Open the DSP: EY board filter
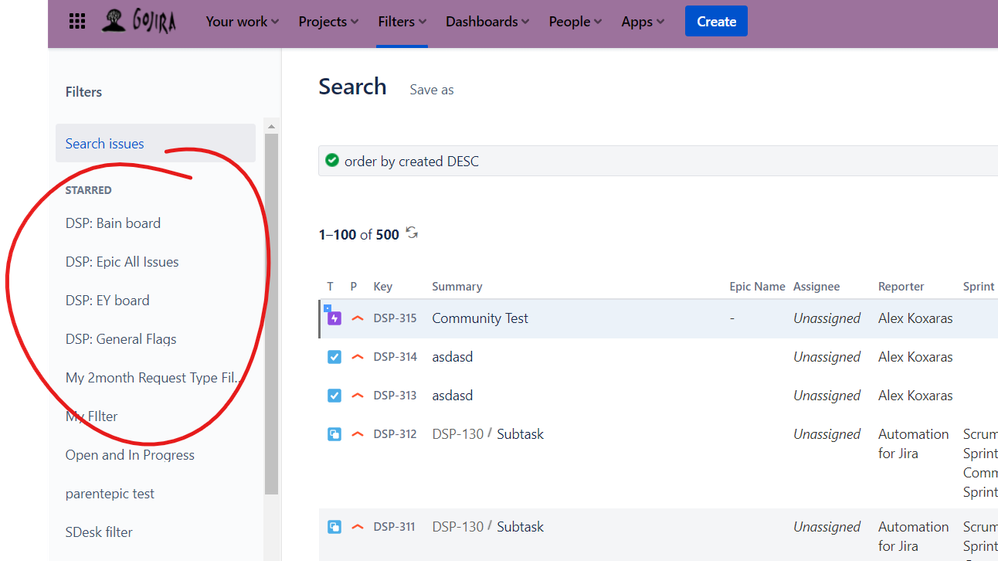 coord(107,301)
